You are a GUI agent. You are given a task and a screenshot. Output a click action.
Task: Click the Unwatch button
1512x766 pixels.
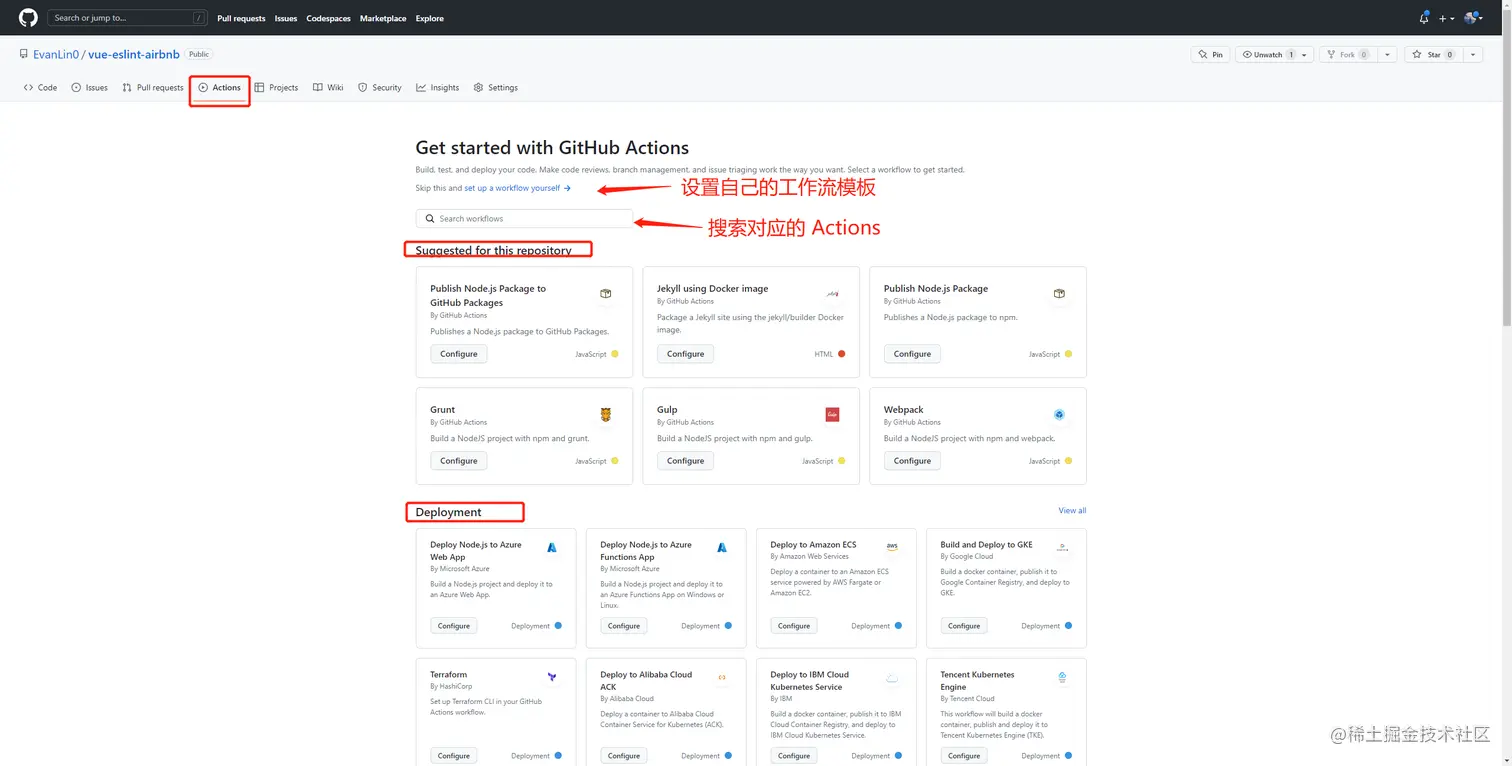[x=1267, y=54]
